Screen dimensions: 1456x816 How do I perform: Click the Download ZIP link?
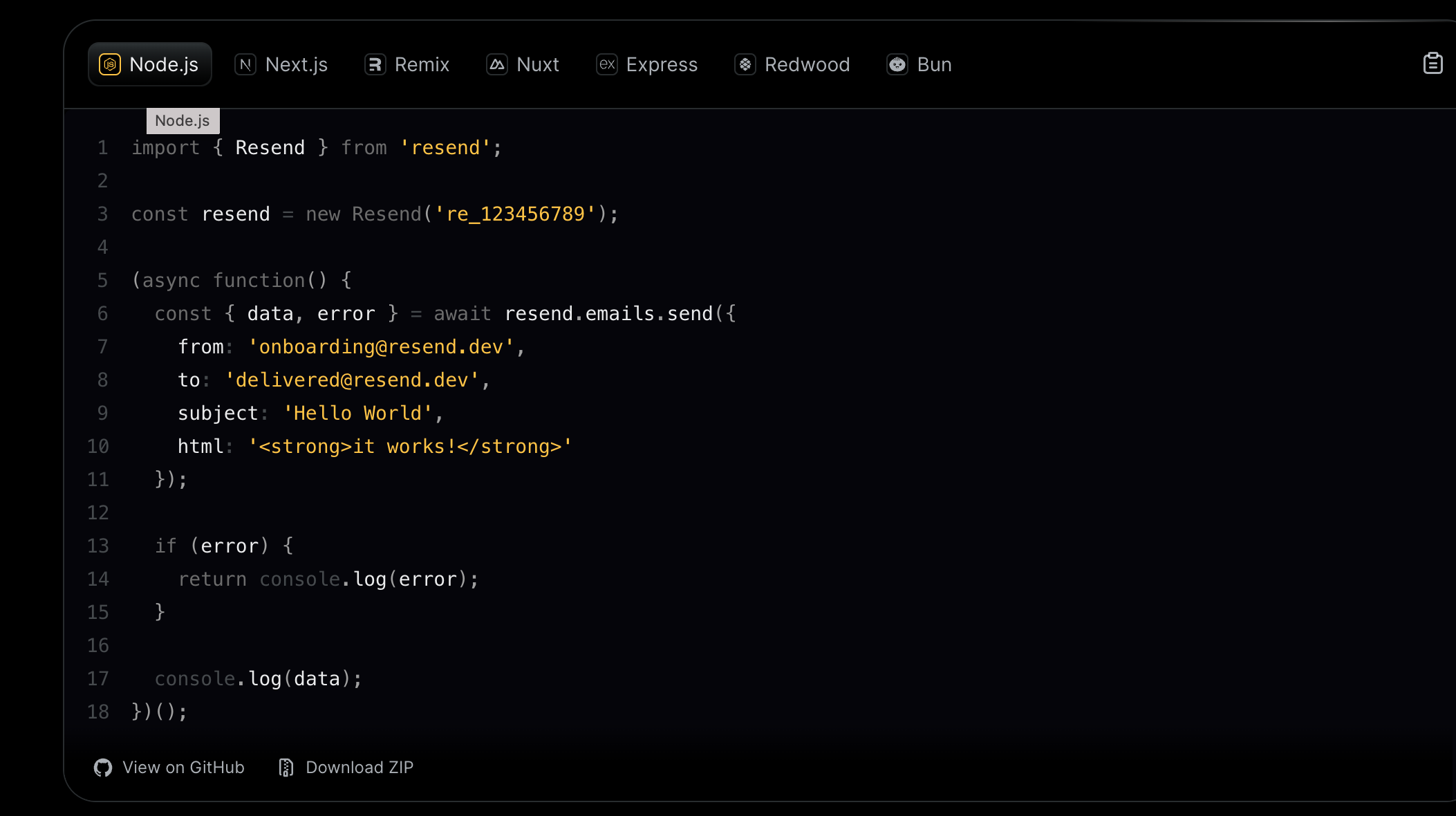click(360, 768)
